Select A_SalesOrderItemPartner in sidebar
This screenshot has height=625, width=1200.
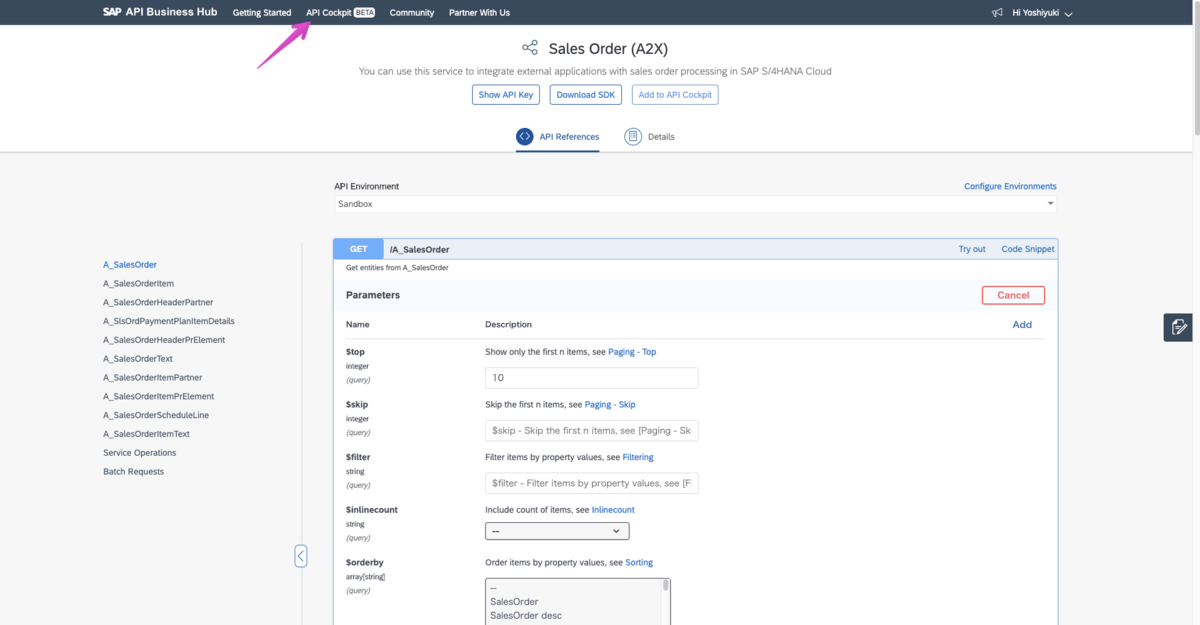tap(153, 378)
